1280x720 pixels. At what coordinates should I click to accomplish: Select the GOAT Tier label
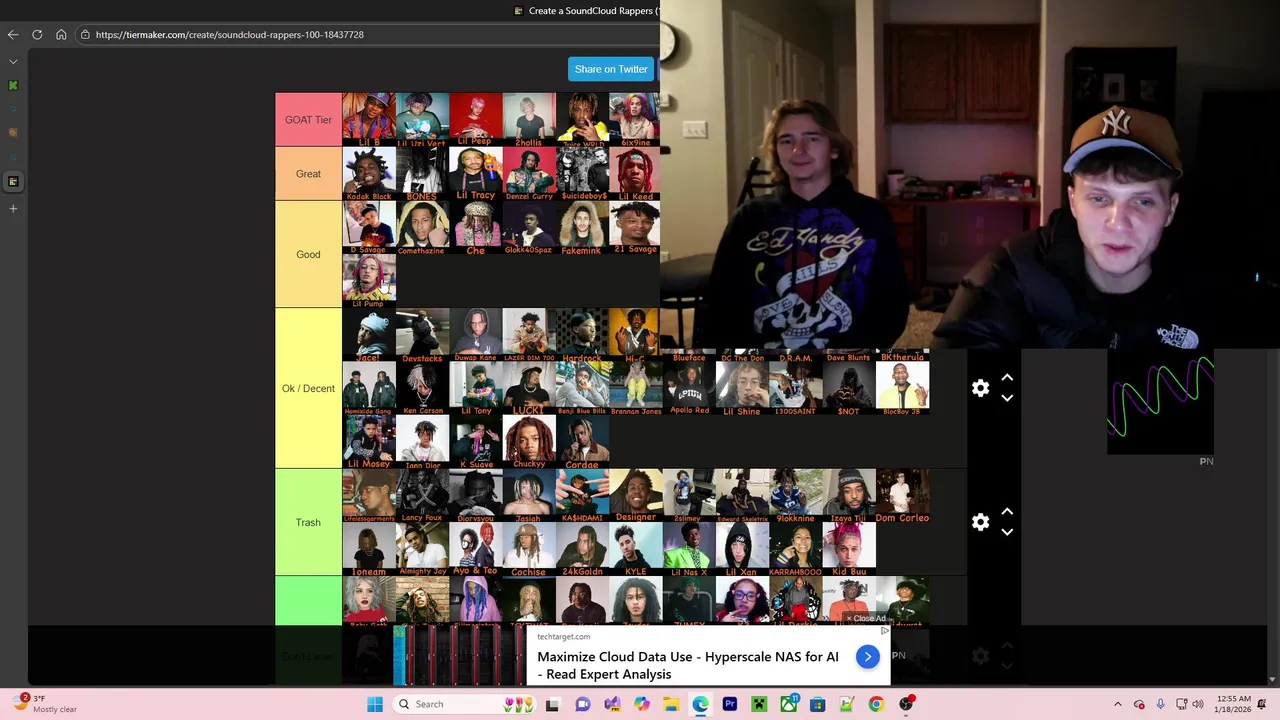tap(308, 120)
